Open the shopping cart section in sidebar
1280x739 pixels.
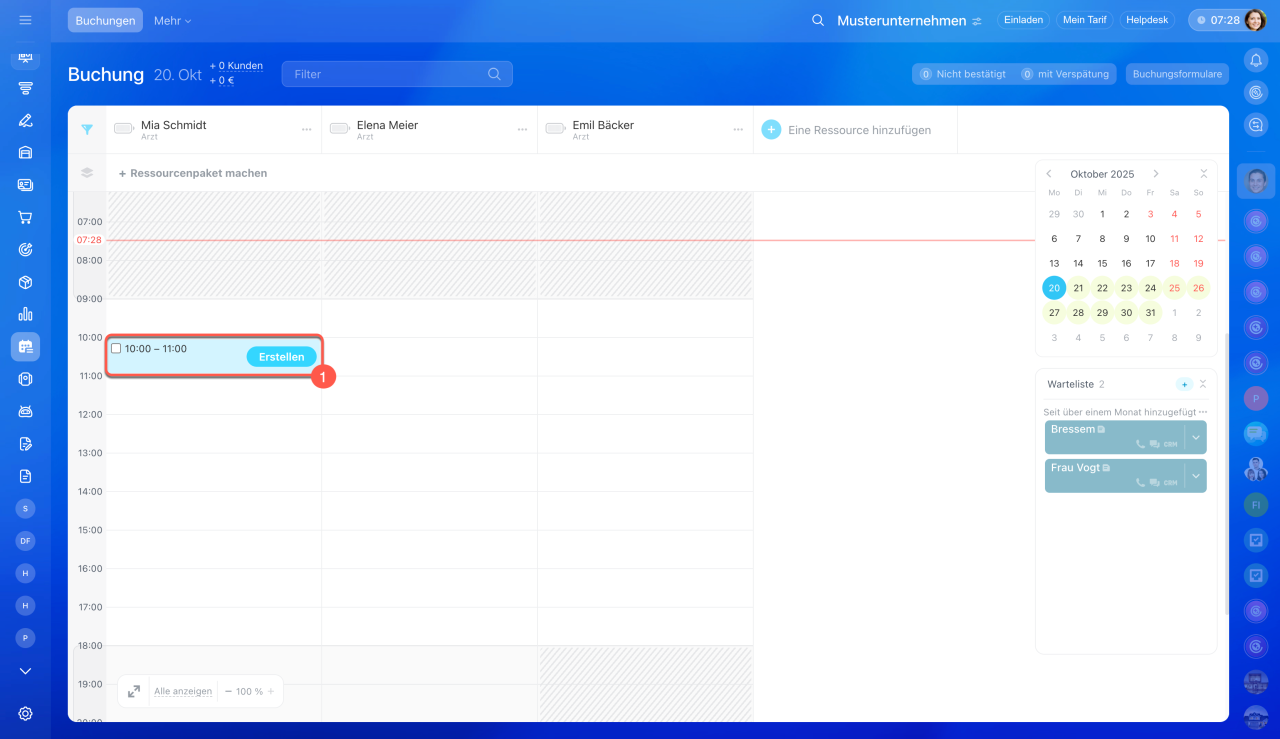pos(25,217)
